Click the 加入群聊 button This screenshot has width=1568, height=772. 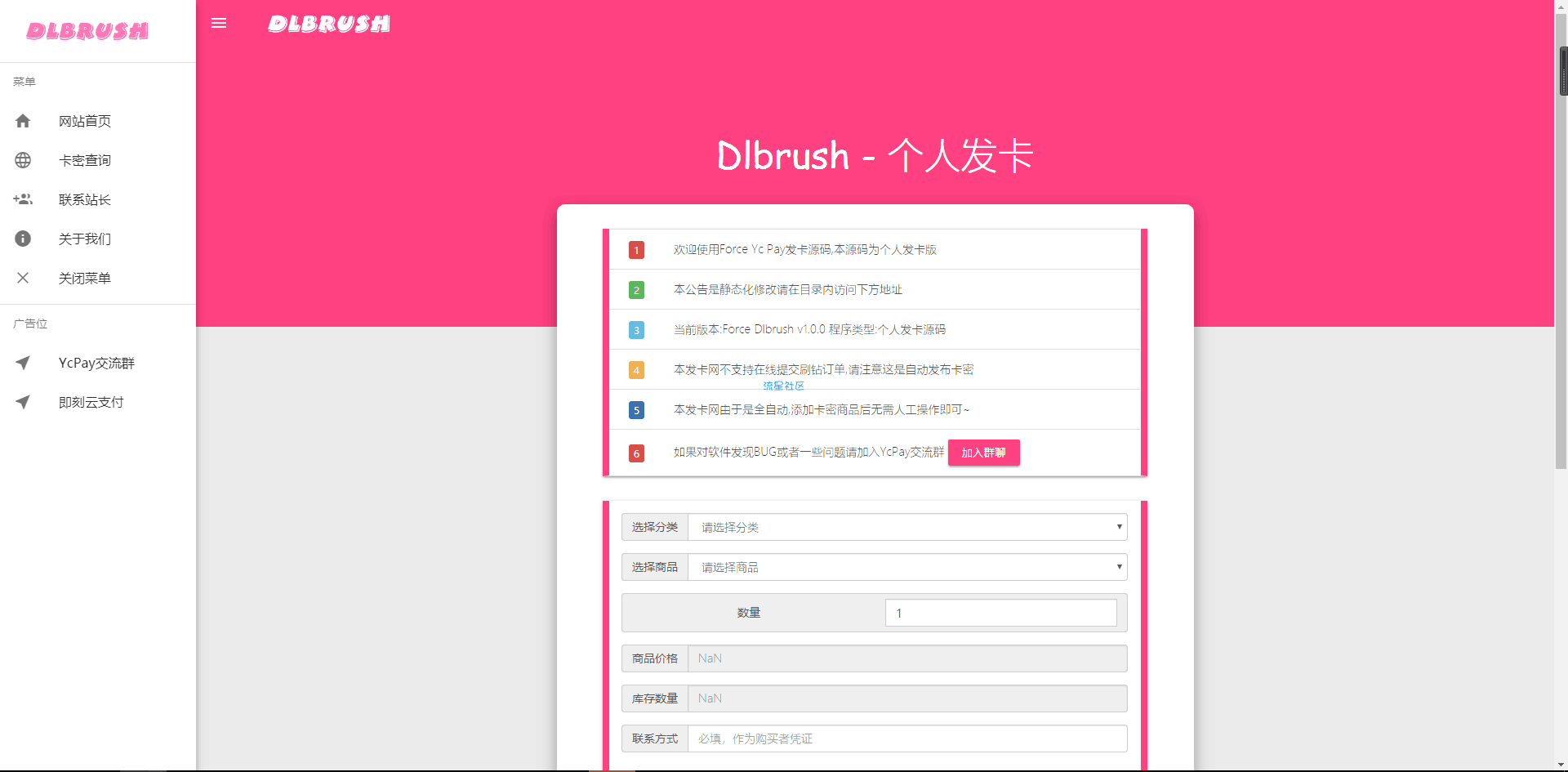click(x=983, y=453)
